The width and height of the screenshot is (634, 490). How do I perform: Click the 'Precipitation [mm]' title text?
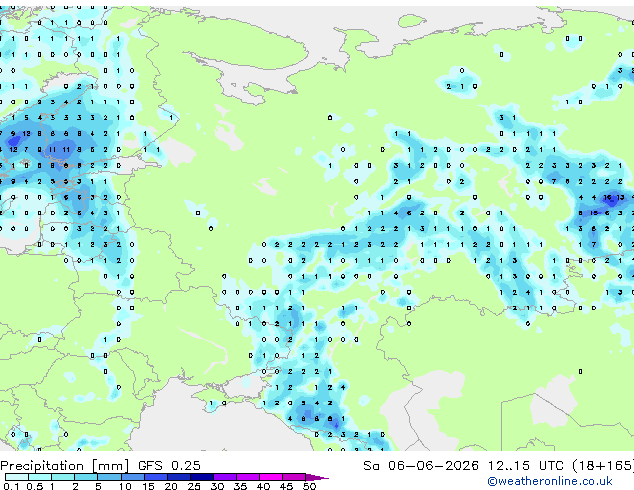(65, 466)
